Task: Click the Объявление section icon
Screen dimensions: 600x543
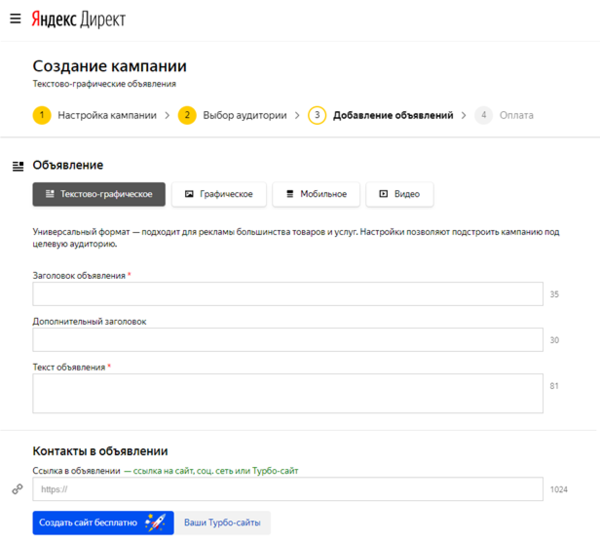Action: 17,165
